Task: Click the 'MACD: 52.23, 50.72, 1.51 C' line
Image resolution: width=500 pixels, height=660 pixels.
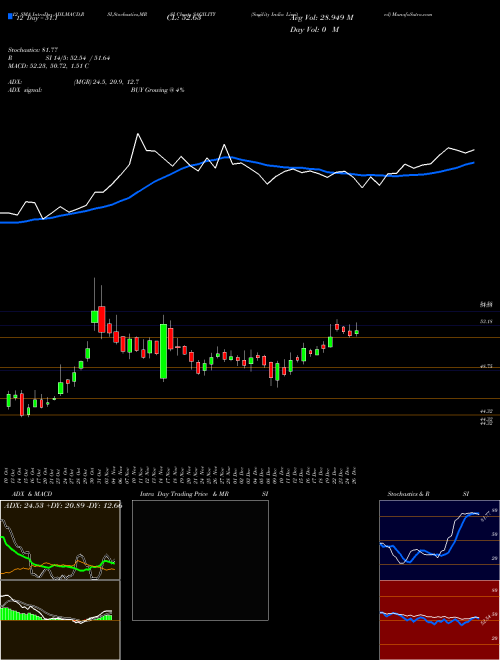Action: 48,66
